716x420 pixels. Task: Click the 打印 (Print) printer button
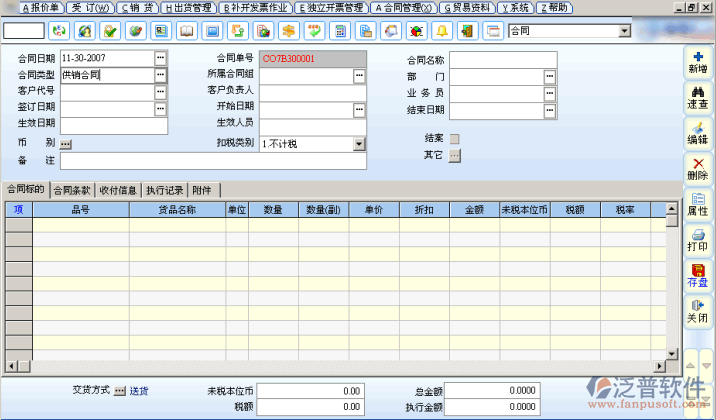coord(697,239)
